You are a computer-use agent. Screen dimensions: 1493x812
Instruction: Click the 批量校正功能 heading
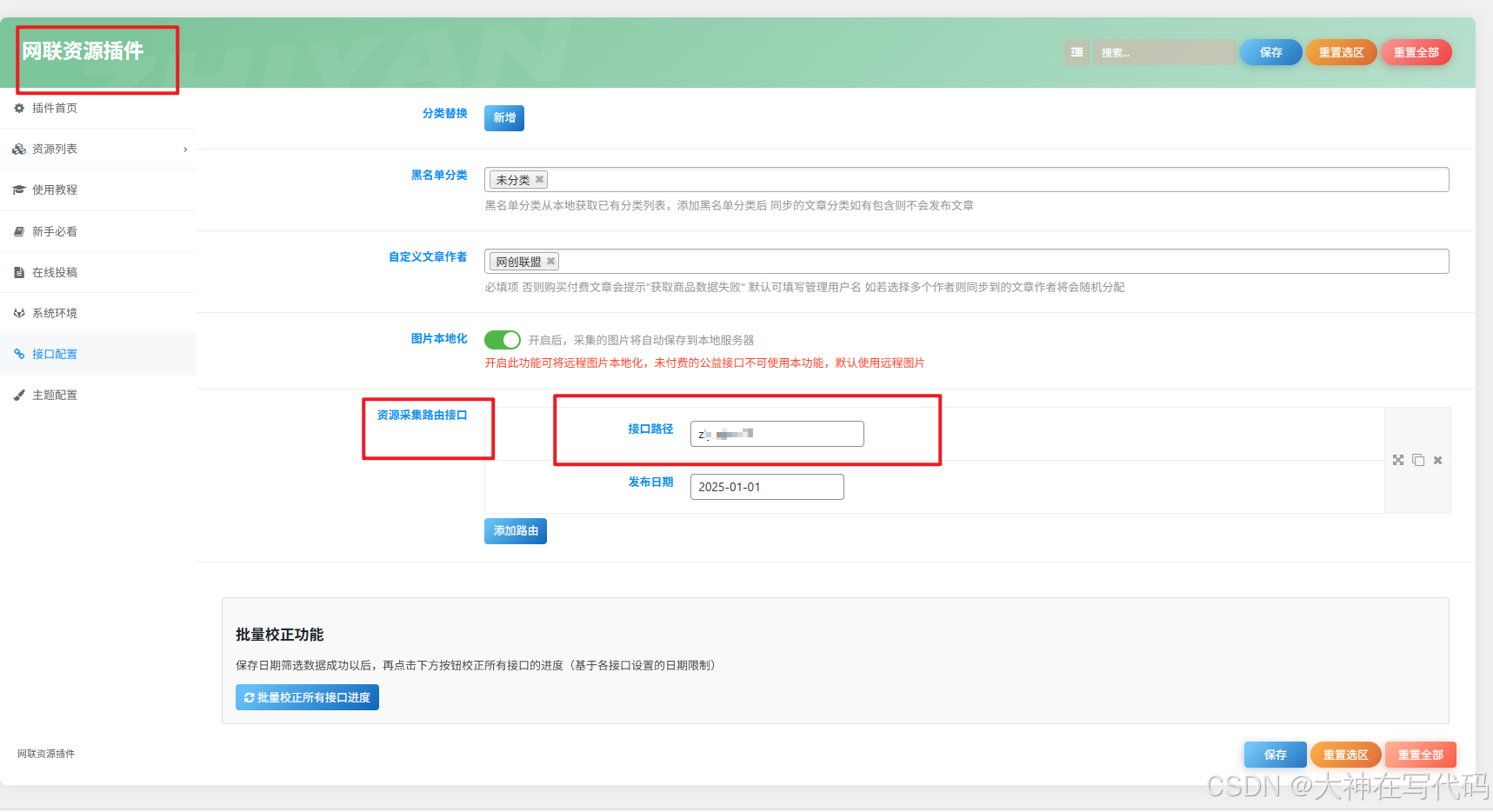(x=280, y=635)
